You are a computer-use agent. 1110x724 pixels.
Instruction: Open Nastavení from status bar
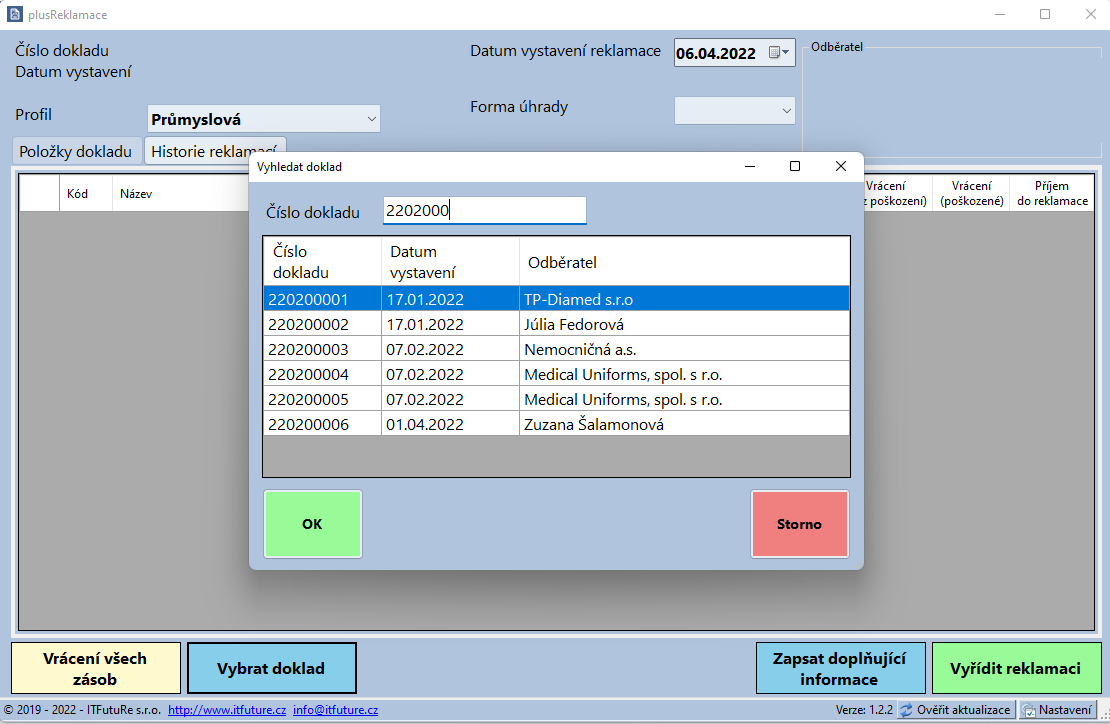coord(1057,710)
